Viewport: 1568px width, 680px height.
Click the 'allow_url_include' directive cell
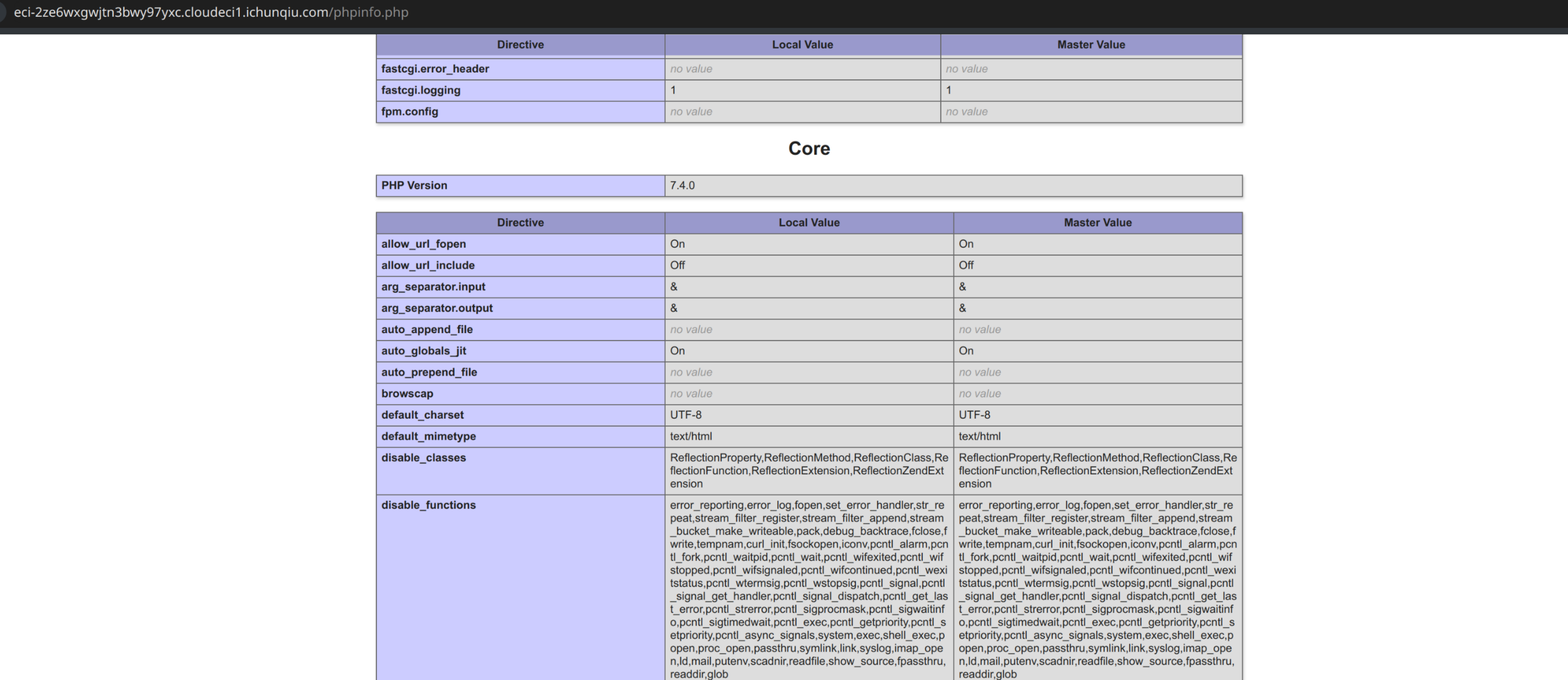[x=520, y=266]
